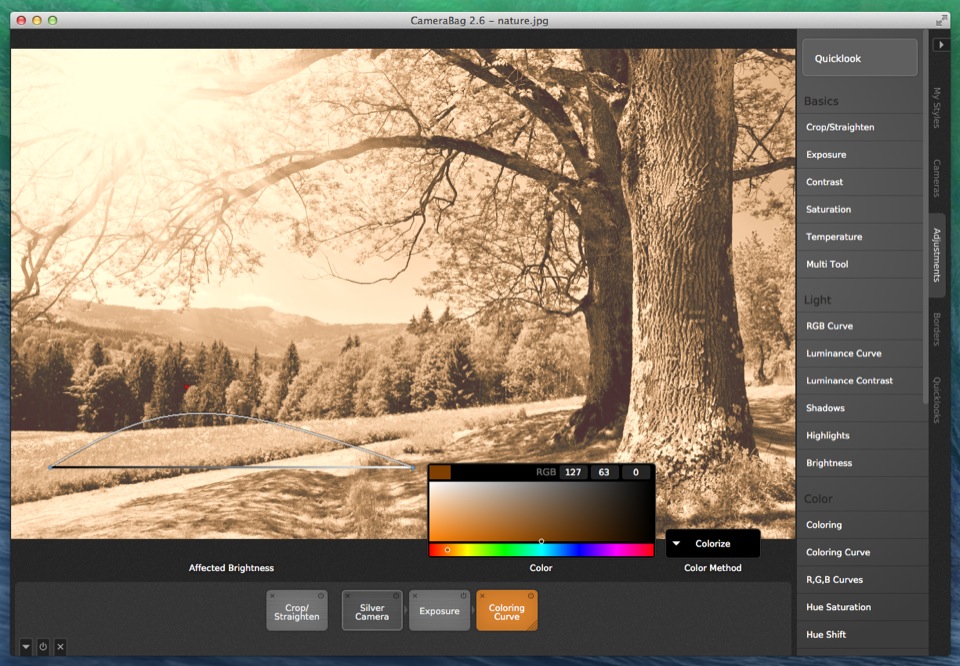Add the Crop/Straighten adjustment from the sidebar
The width and height of the screenshot is (960, 666).
pos(860,127)
